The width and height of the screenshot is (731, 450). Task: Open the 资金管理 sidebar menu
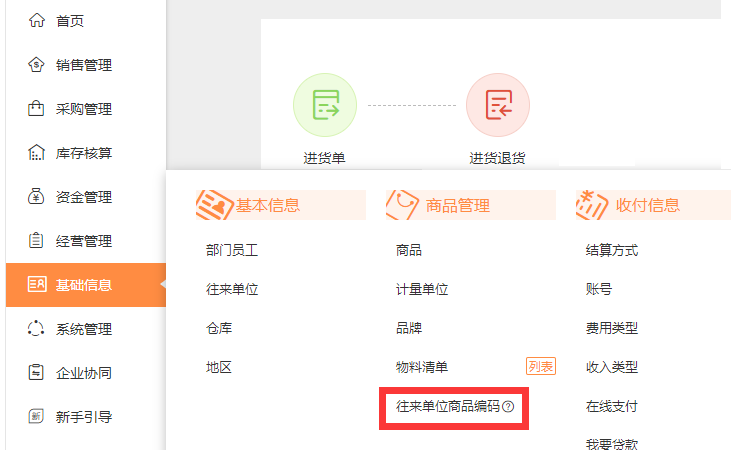(x=84, y=197)
